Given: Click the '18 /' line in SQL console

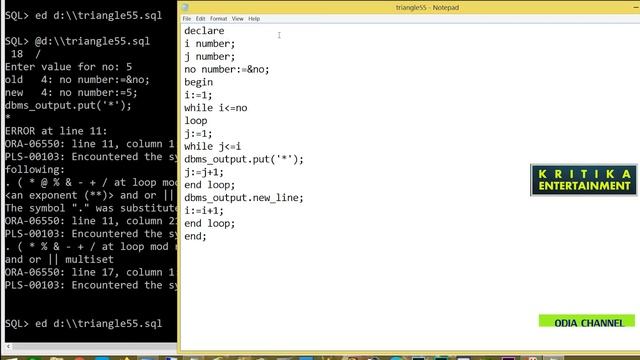Looking at the screenshot, I should coord(26,54).
